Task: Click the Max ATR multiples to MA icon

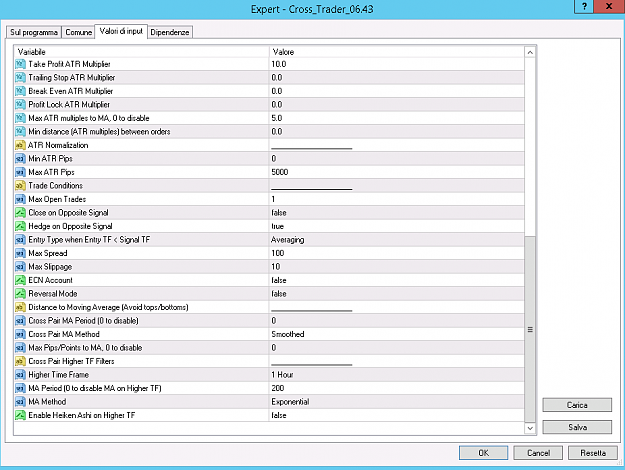Action: 20,118
